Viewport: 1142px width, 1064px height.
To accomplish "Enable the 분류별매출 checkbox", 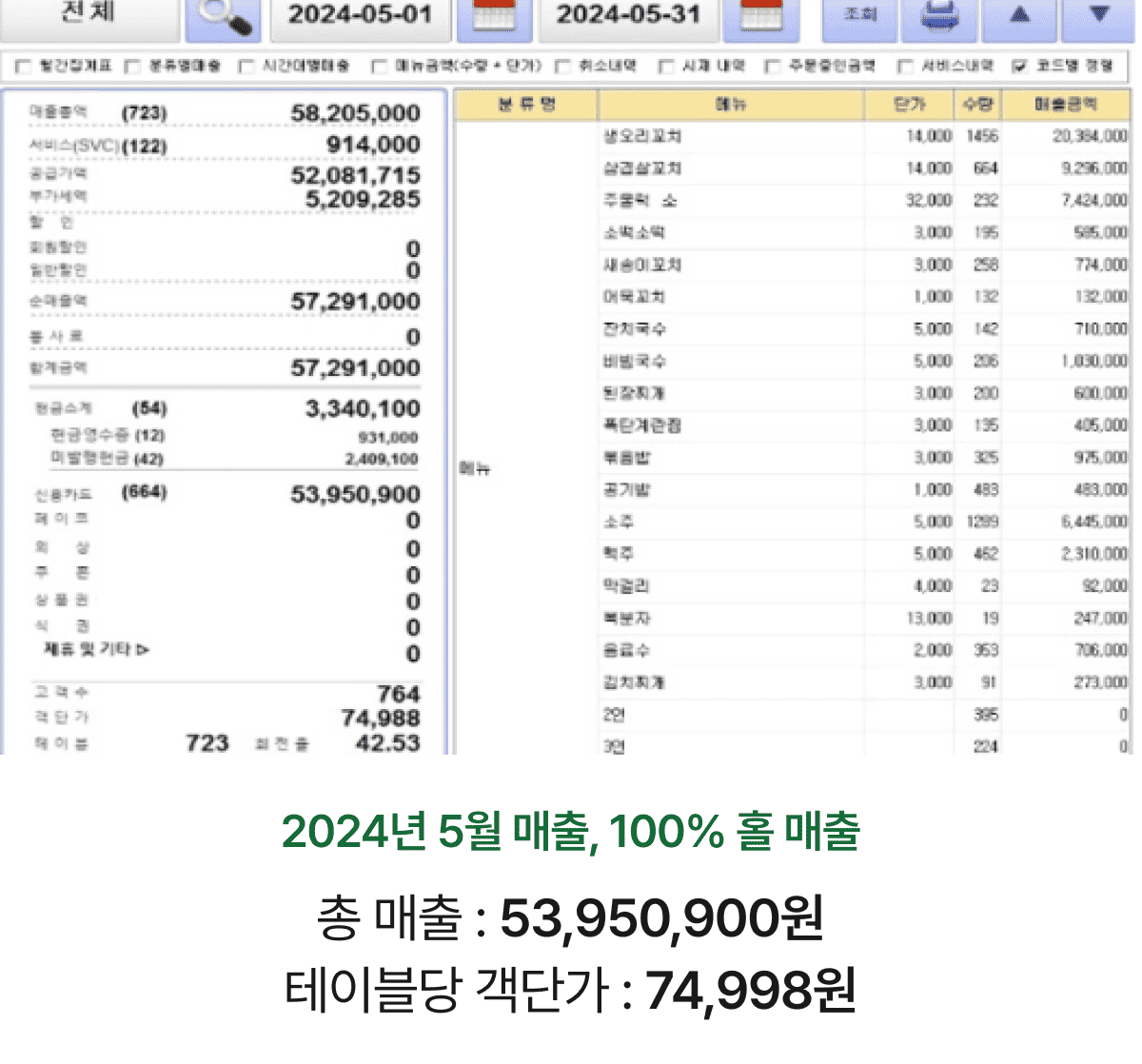I will [133, 67].
